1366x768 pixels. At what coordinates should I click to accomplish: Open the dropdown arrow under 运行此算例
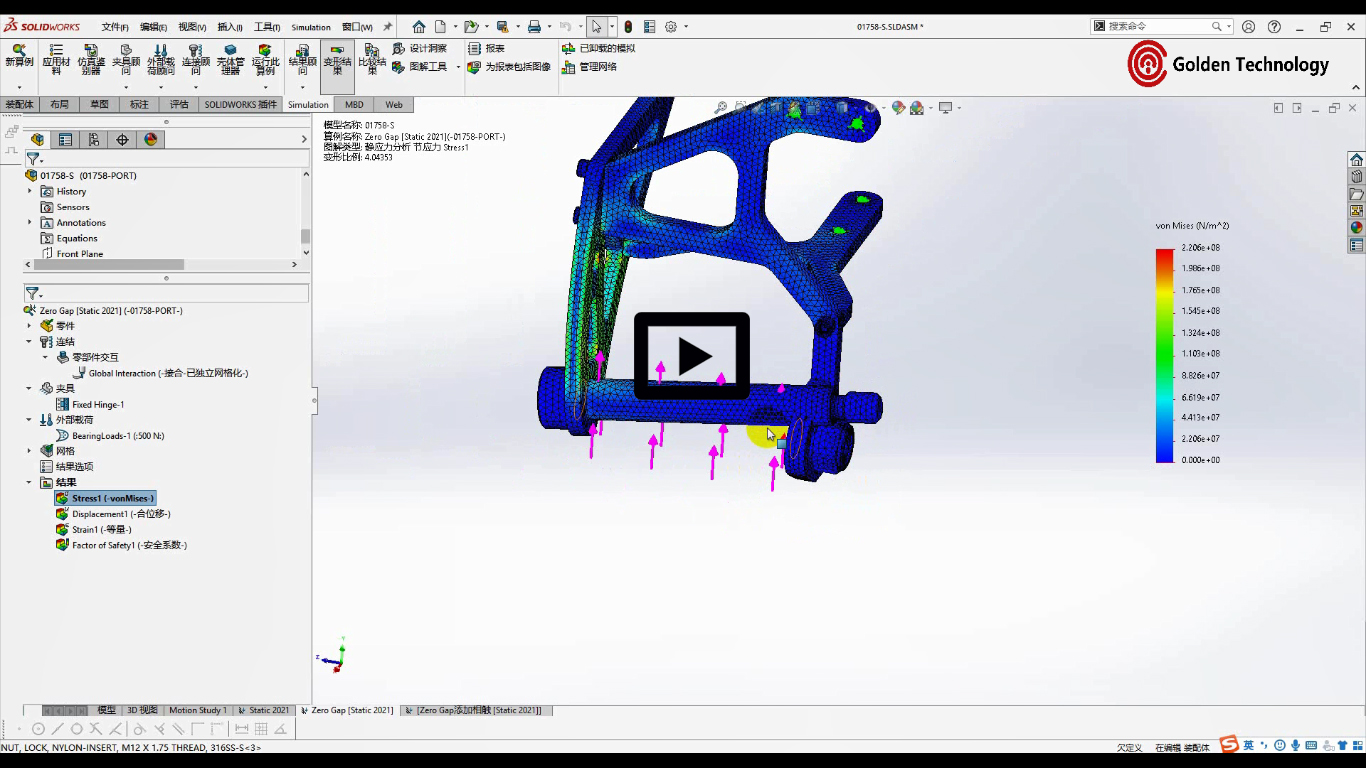[x=265, y=87]
